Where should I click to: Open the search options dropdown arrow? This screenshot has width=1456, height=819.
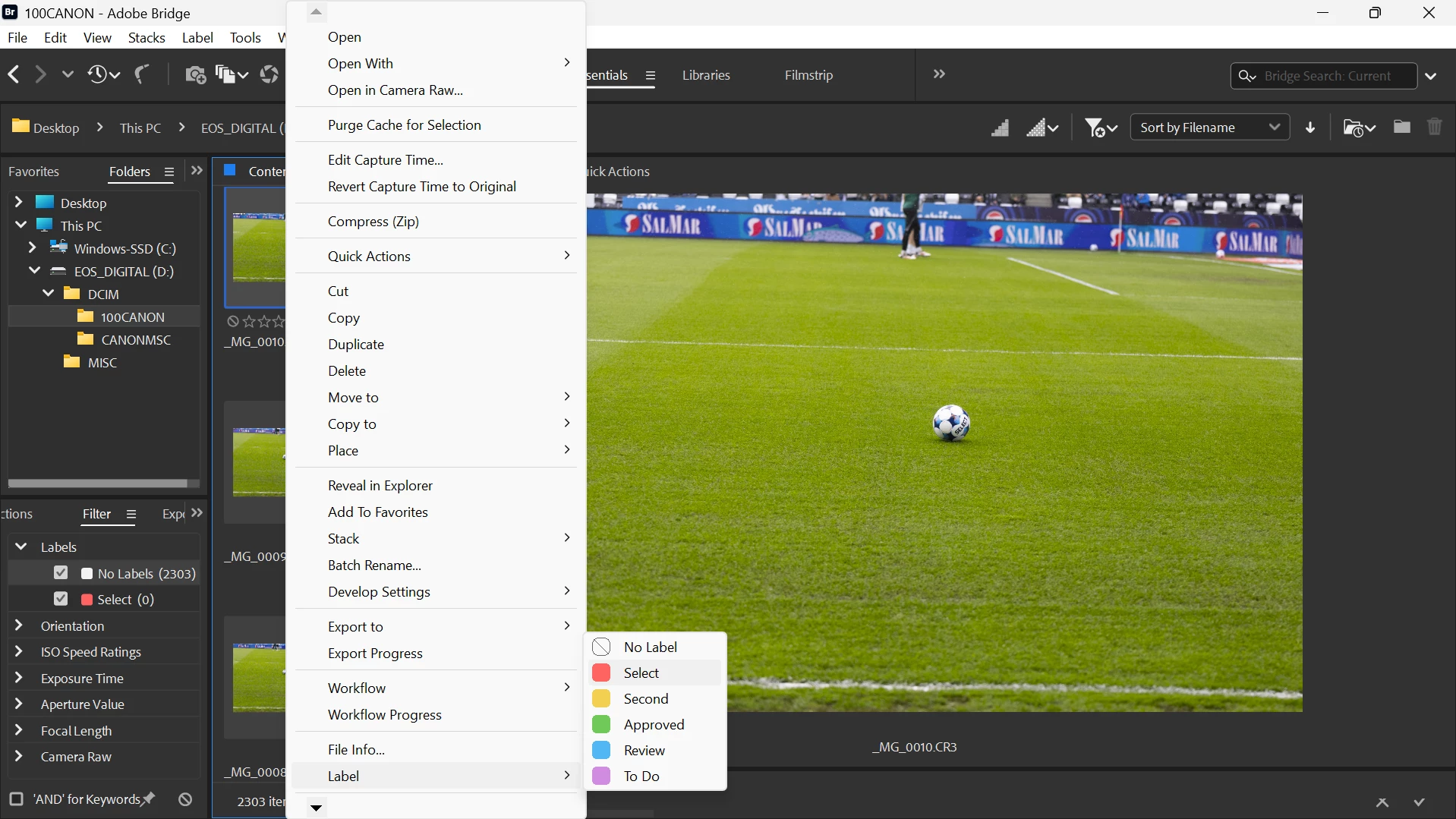(x=1431, y=76)
